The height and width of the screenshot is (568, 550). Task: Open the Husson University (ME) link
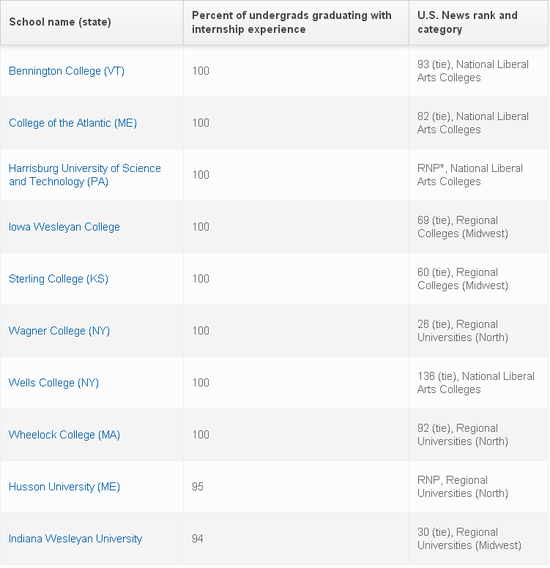click(x=64, y=487)
